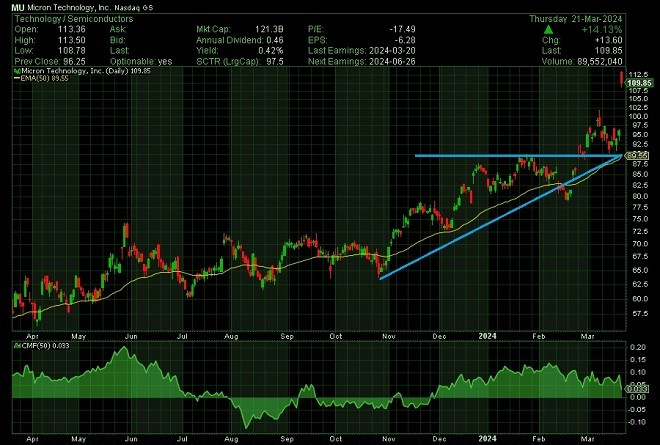This screenshot has height=445, width=660.
Task: Select the P/E value -17.49
Action: (402, 29)
